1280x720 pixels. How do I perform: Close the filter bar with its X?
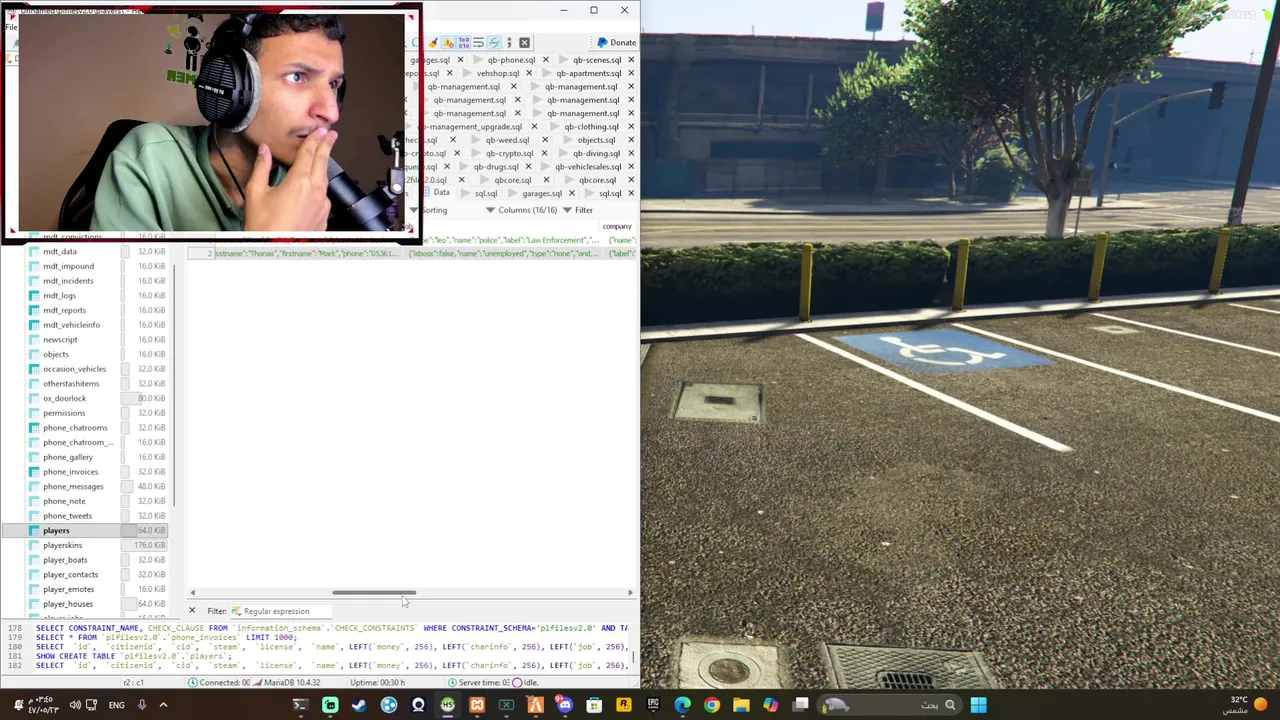click(192, 611)
